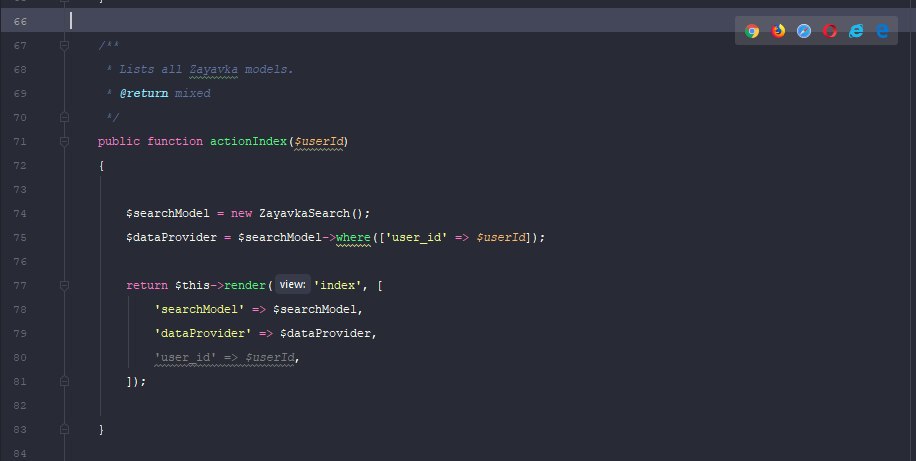Click 'searchModel' array key string

coord(199,309)
